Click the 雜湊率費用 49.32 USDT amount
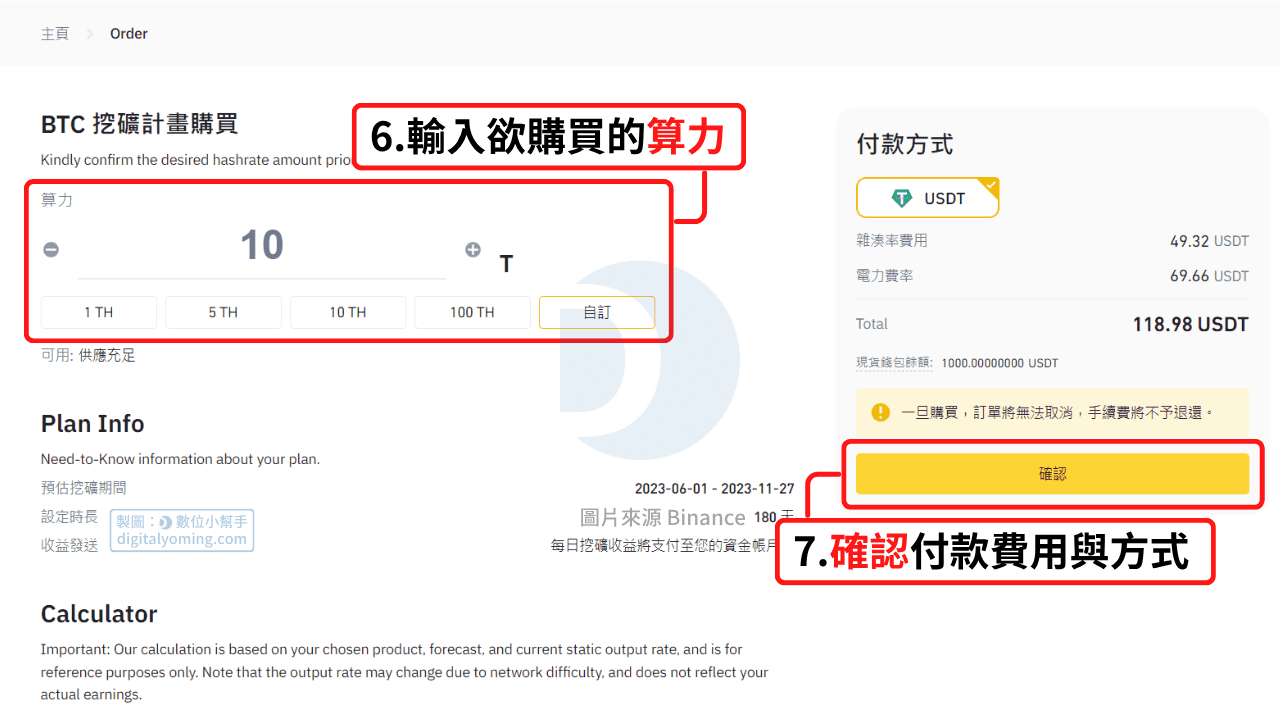Viewport: 1280px width, 720px height. (x=1209, y=241)
